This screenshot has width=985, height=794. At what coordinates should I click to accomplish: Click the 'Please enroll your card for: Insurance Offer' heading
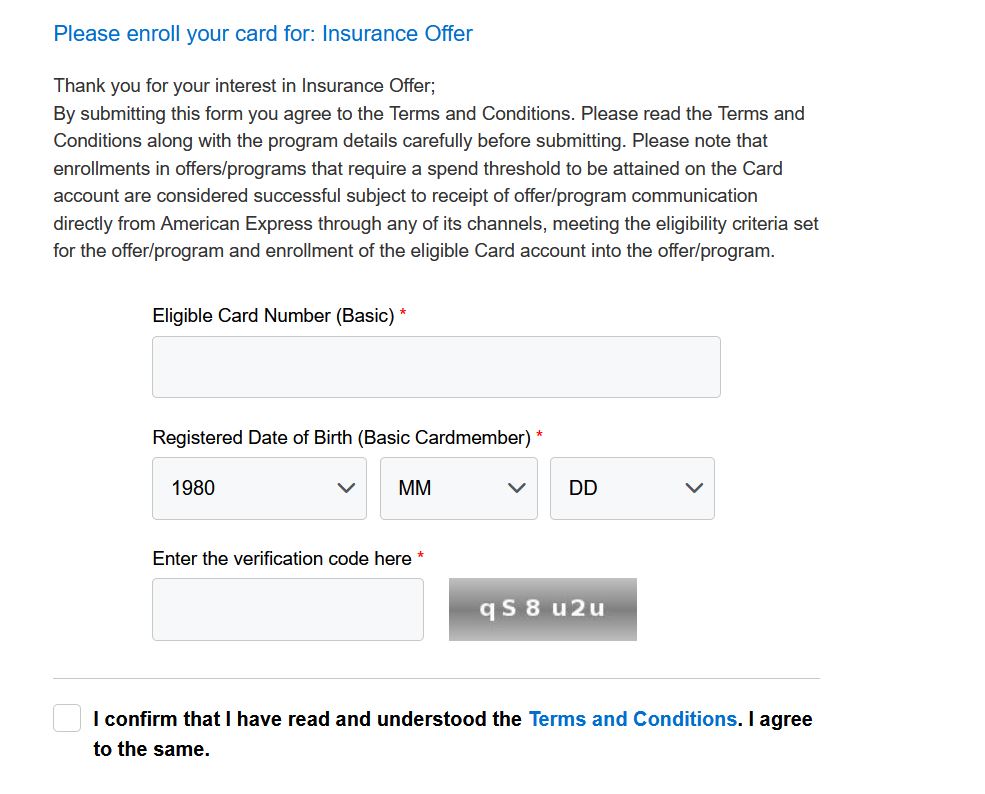tap(263, 33)
